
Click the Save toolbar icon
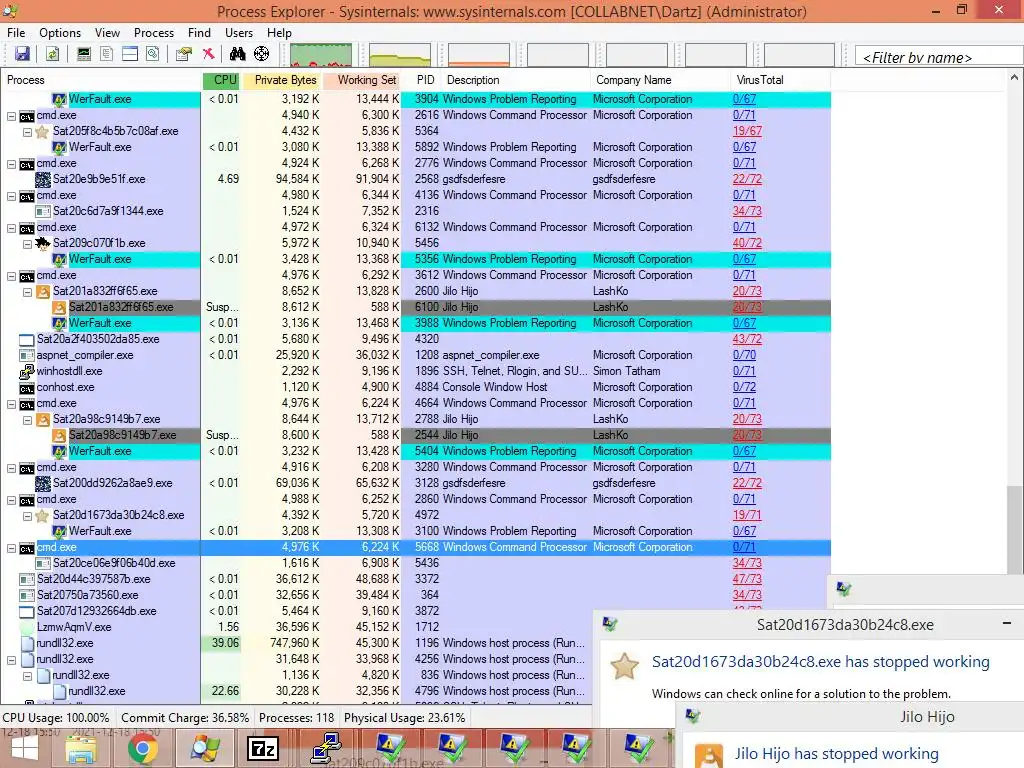[23, 54]
